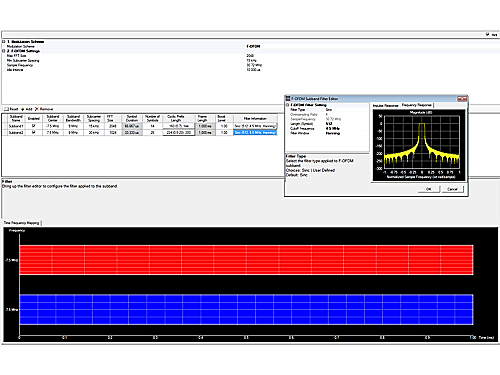The width and height of the screenshot is (500, 375).
Task: Click the red -7.5 MHz subband block
Action: coord(246,260)
